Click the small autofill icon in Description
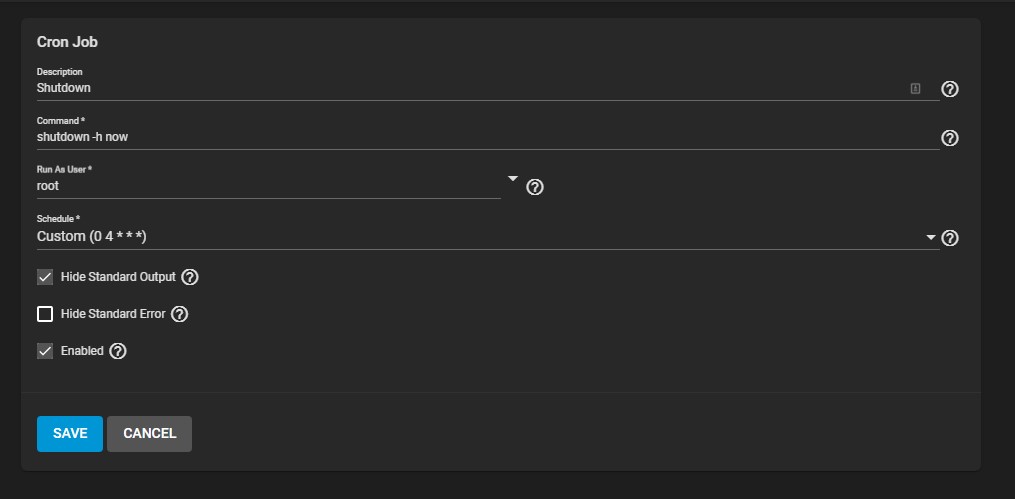1015x499 pixels. click(x=915, y=89)
